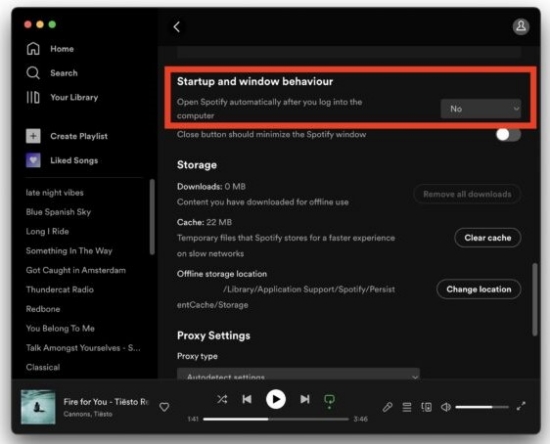Seek within the song progress bar
Screen dimensions: 550x444
pyautogui.click(x=276, y=419)
